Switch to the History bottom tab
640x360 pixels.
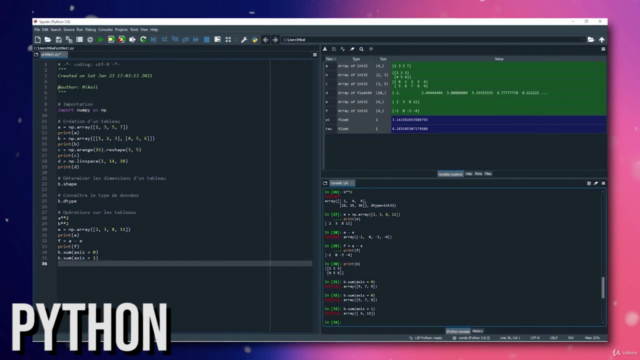tap(478, 331)
